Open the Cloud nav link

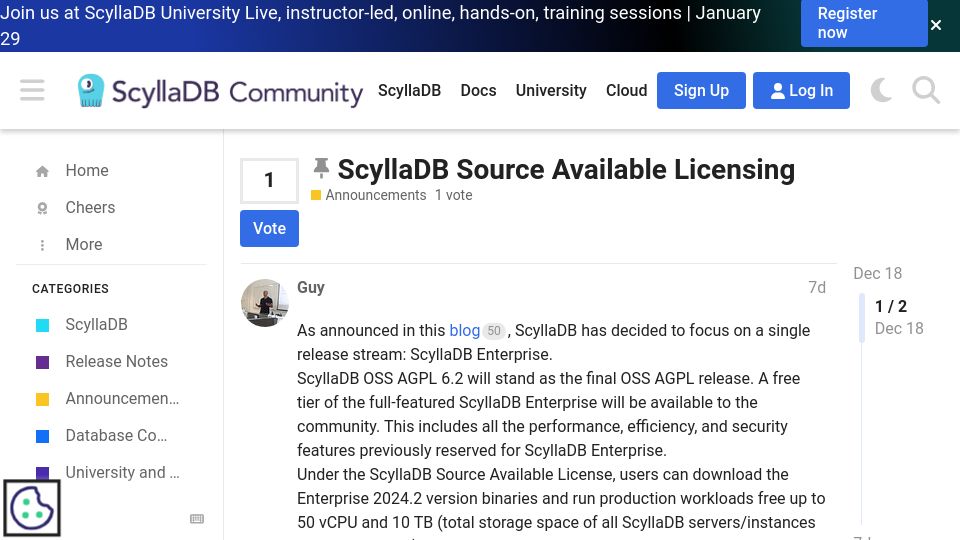coord(626,90)
